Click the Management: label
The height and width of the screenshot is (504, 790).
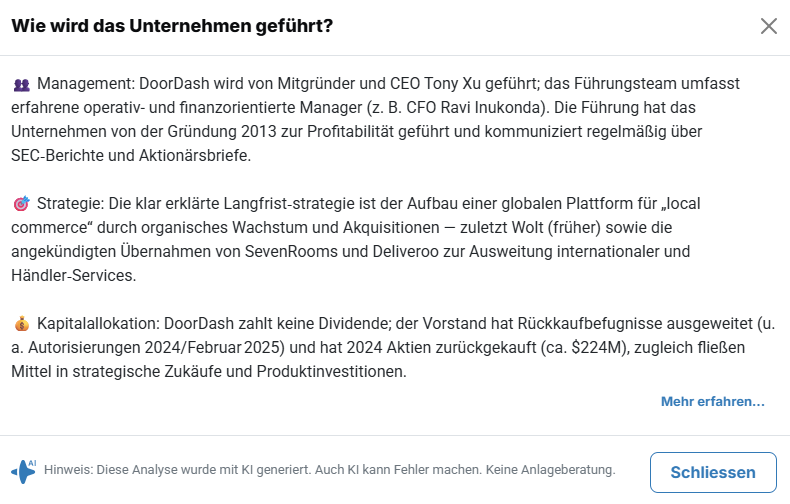[x=85, y=84]
